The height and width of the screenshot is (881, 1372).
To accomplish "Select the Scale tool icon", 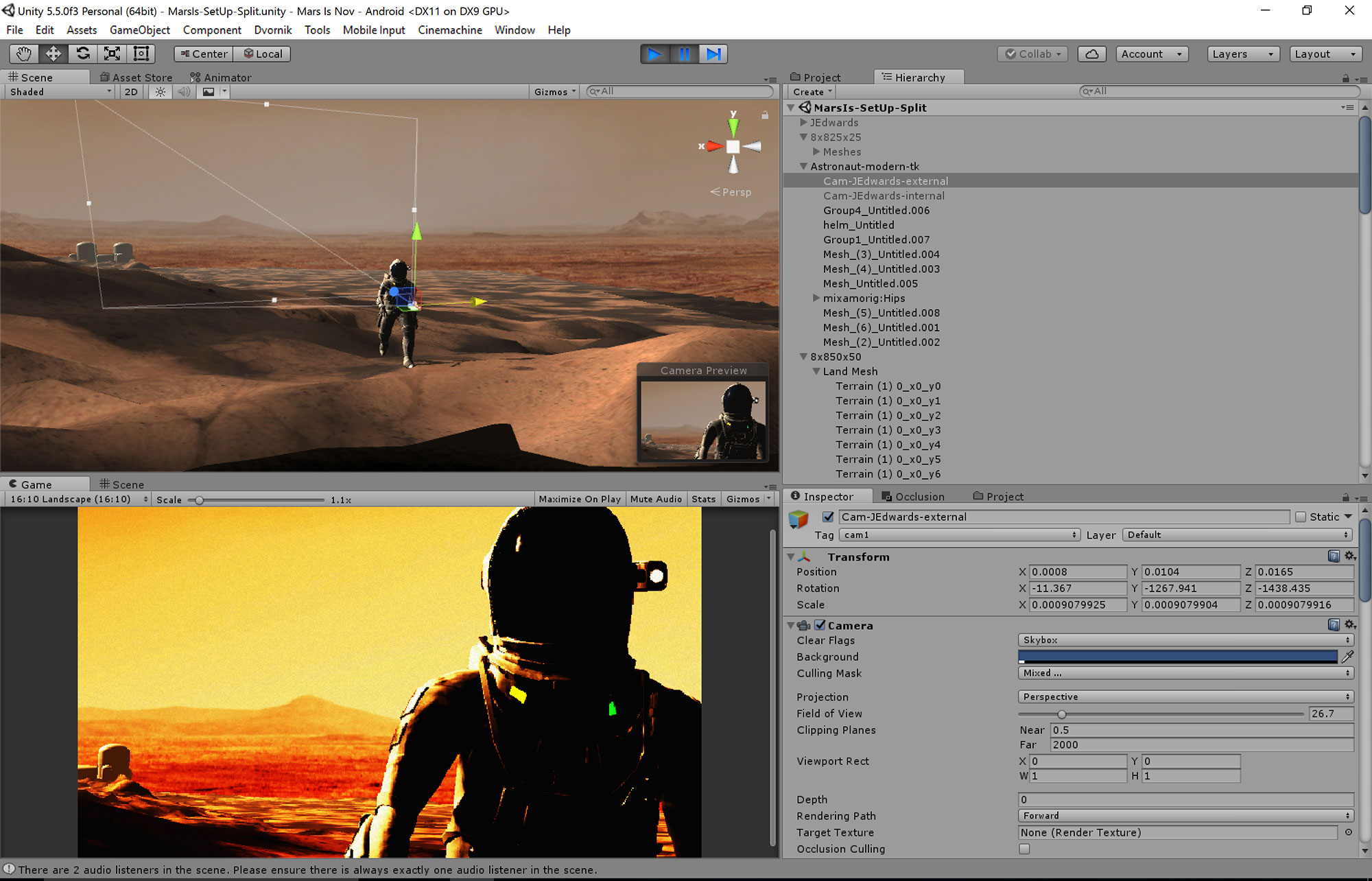I will (112, 54).
